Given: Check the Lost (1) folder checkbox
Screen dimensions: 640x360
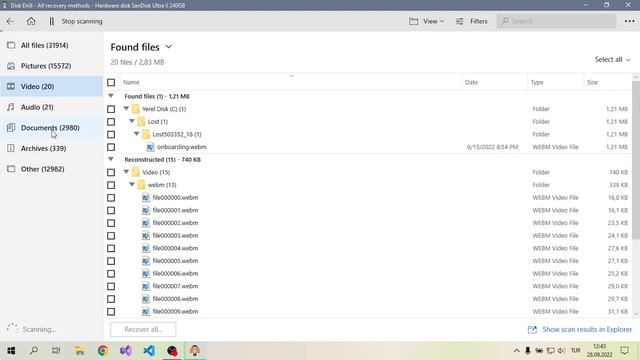Looking at the screenshot, I should (x=111, y=122).
